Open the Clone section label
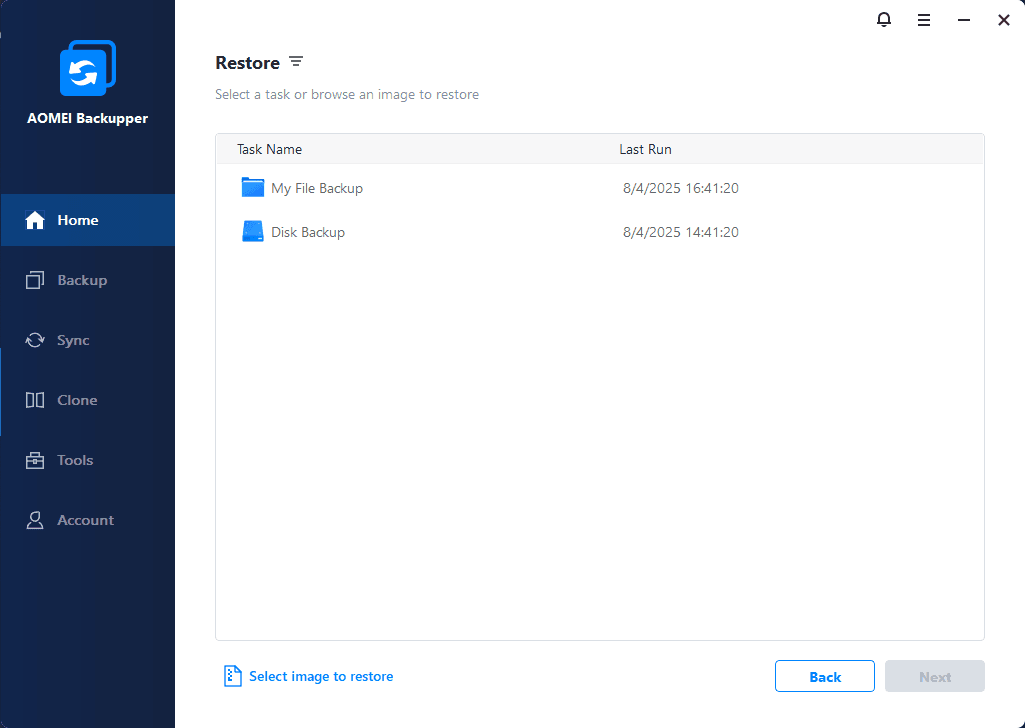This screenshot has width=1025, height=728. (x=77, y=400)
